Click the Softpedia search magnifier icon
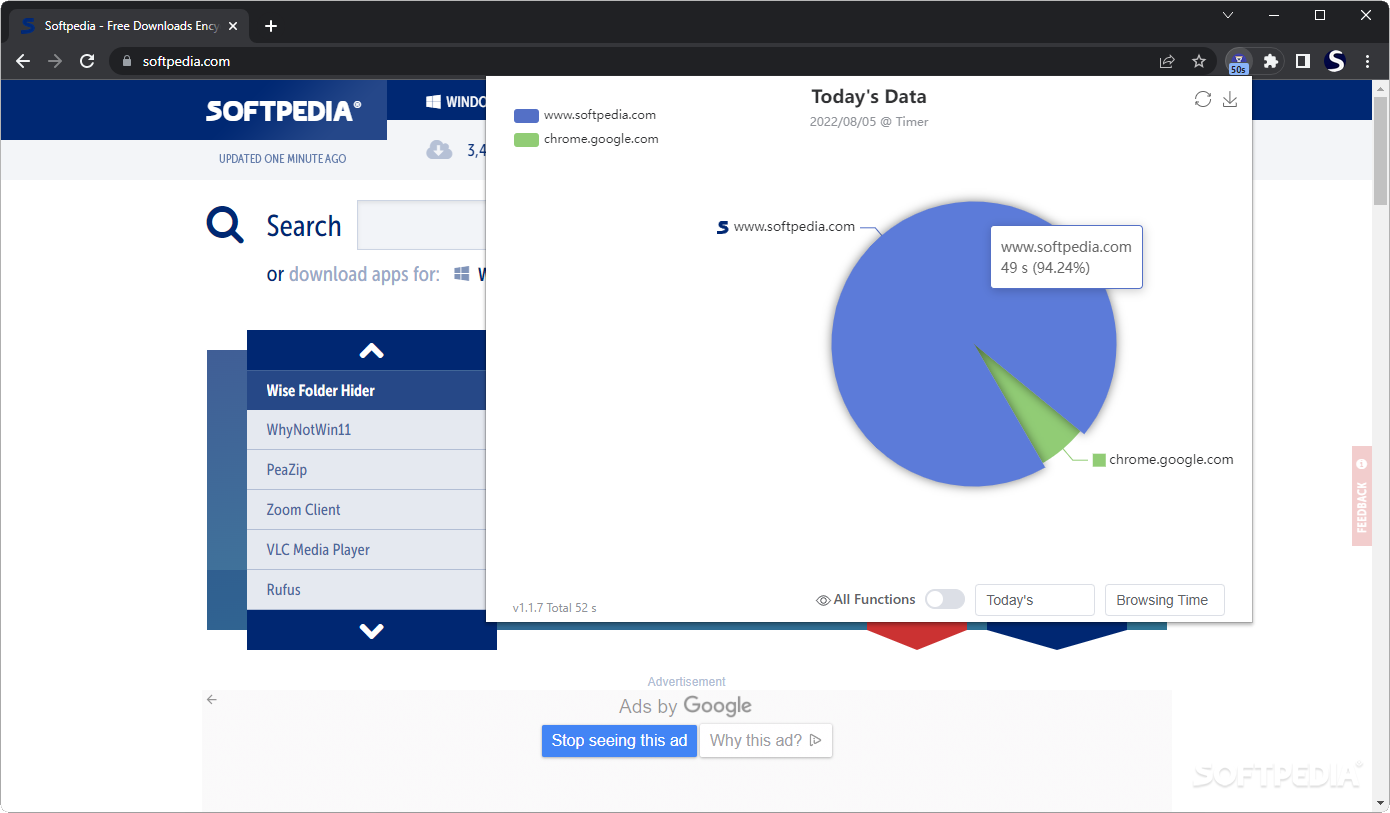This screenshot has width=1390, height=813. click(x=225, y=225)
